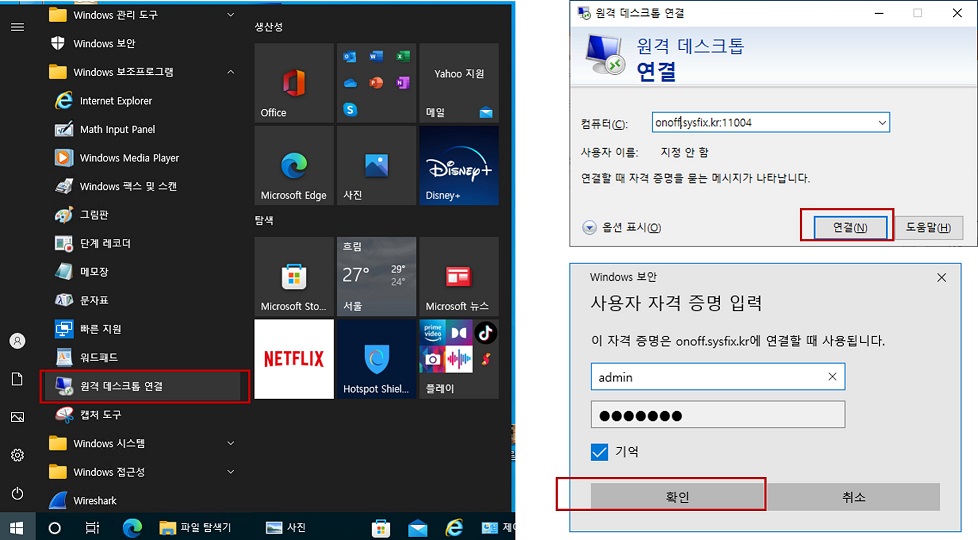Click the password input field

pyautogui.click(x=717, y=415)
